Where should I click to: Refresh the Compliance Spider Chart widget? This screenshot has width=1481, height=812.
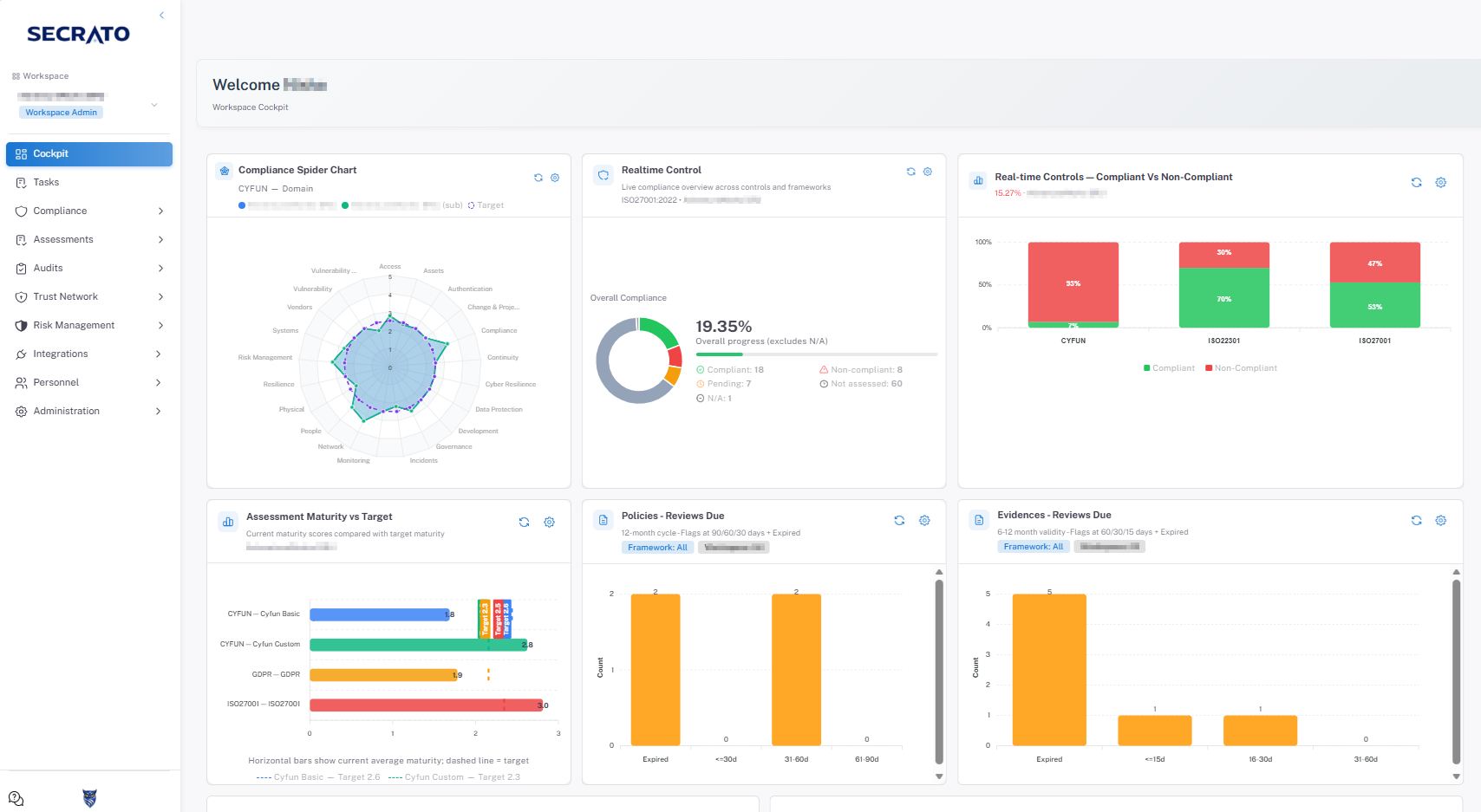click(x=538, y=178)
